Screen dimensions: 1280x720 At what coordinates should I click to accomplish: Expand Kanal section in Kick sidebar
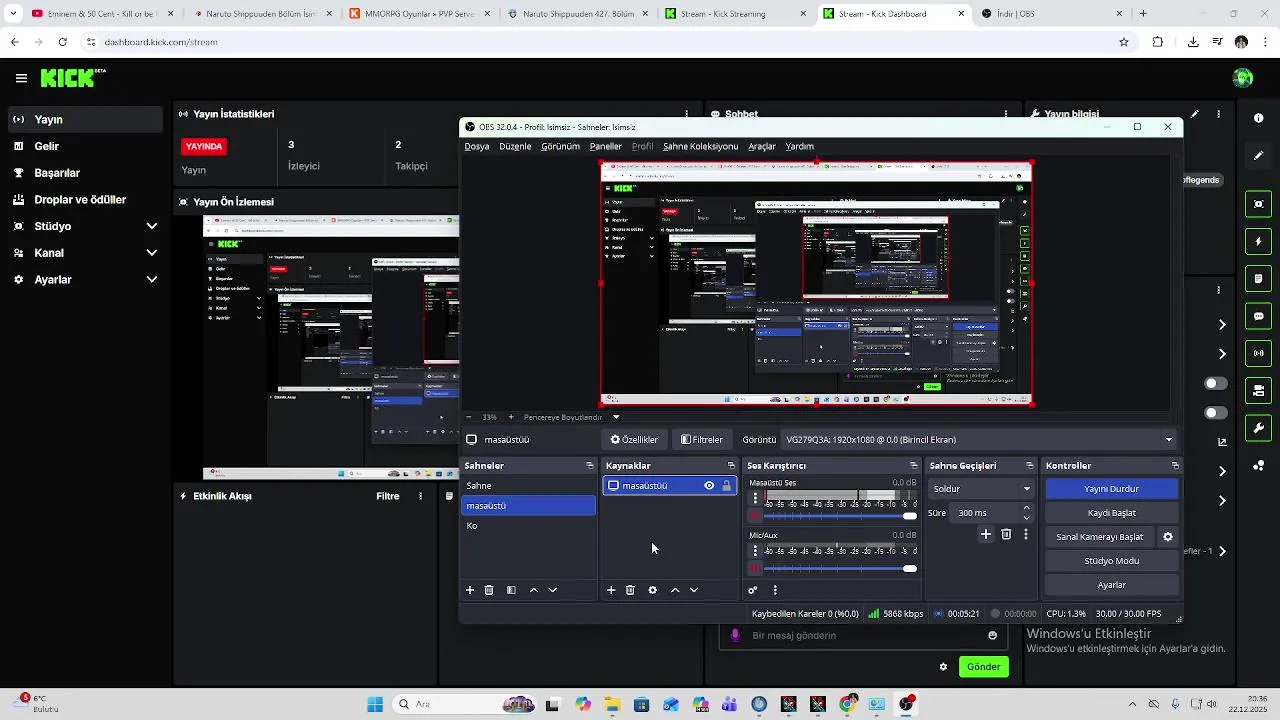152,253
